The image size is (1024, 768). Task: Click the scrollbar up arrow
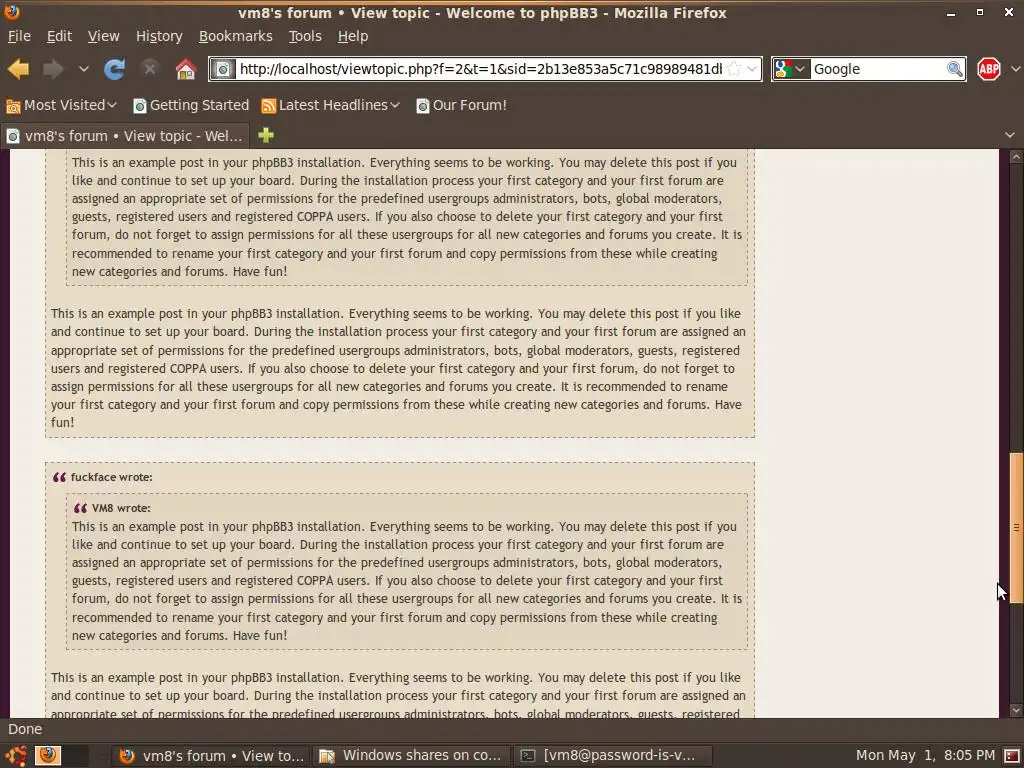click(x=1016, y=157)
